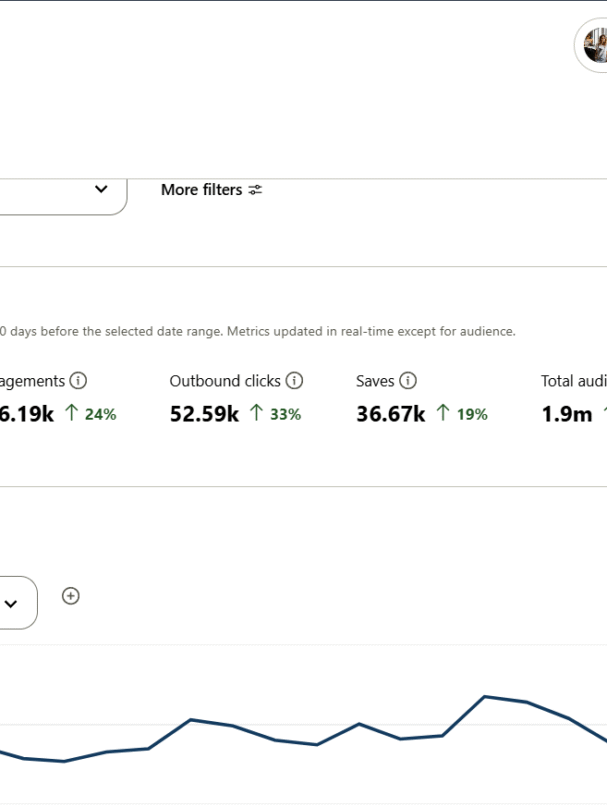Add a comparison metric with the plus icon
Viewport: 607px width, 807px height.
tap(70, 596)
